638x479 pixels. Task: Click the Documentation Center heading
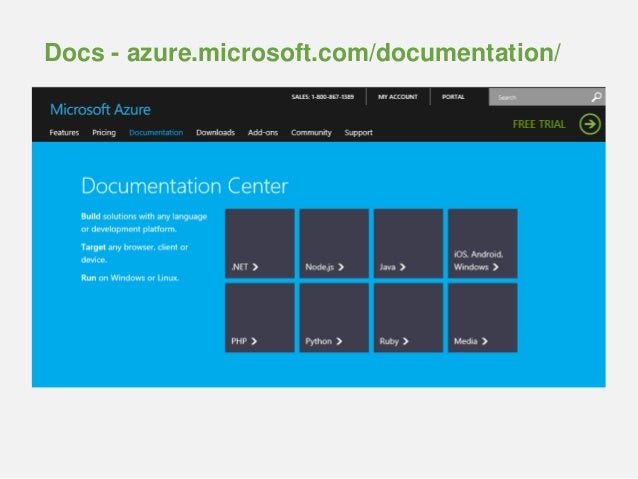pyautogui.click(x=184, y=186)
